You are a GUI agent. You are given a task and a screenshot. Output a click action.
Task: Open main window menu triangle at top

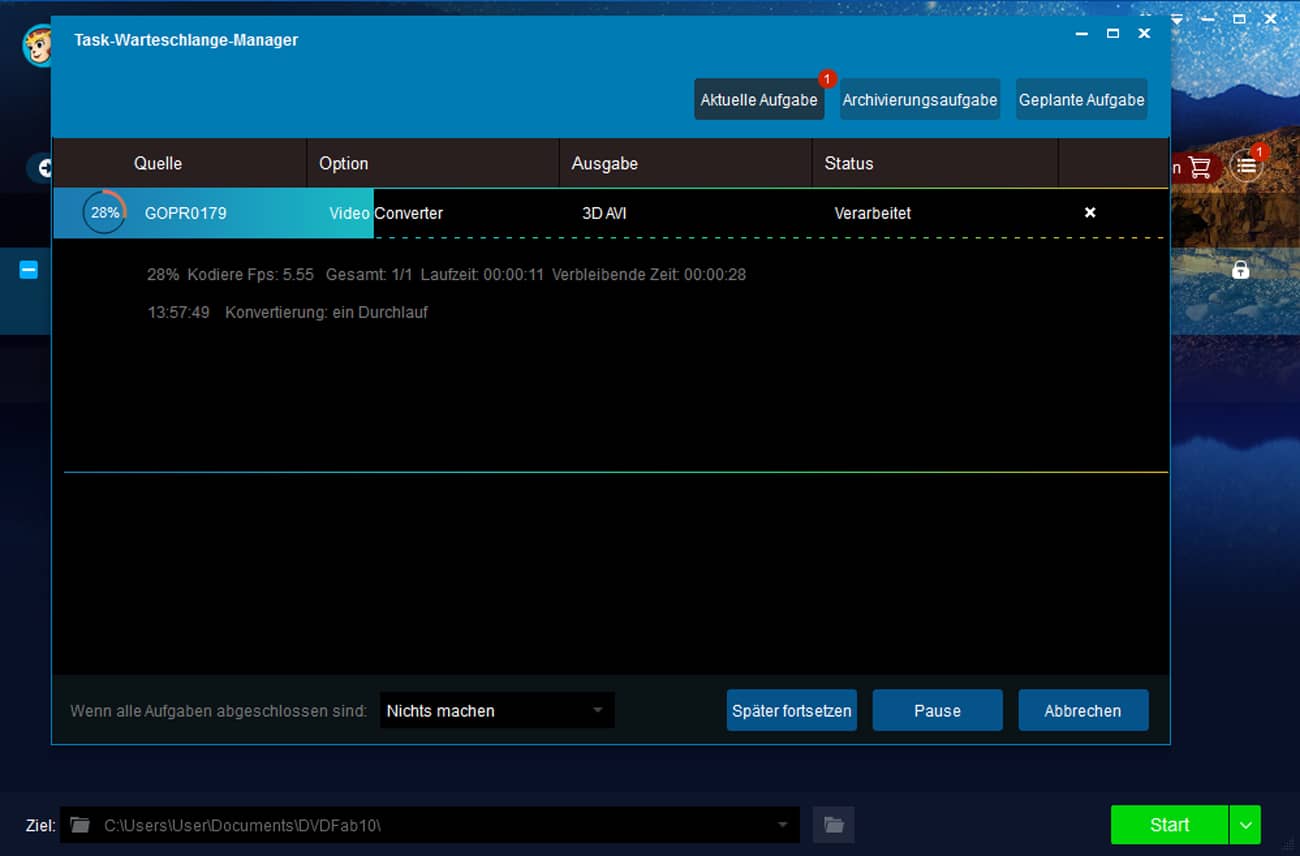(x=1177, y=19)
